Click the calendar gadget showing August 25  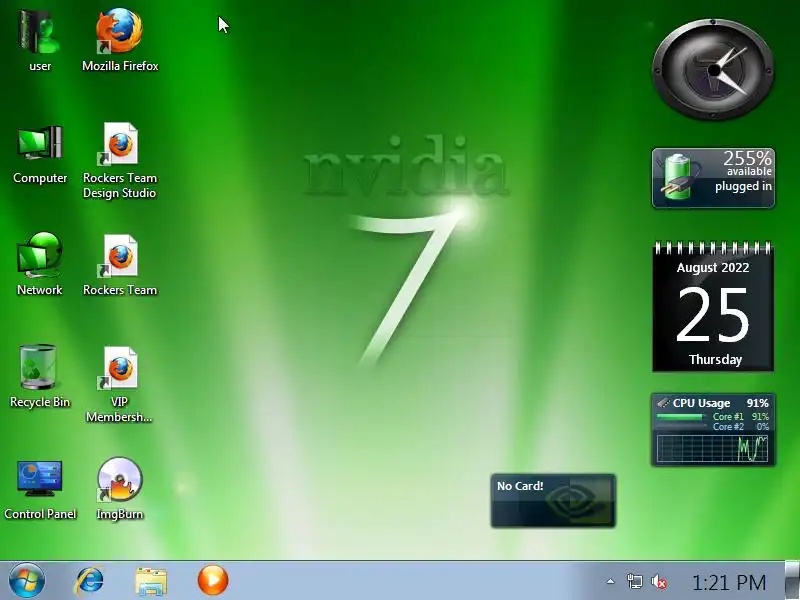(713, 306)
